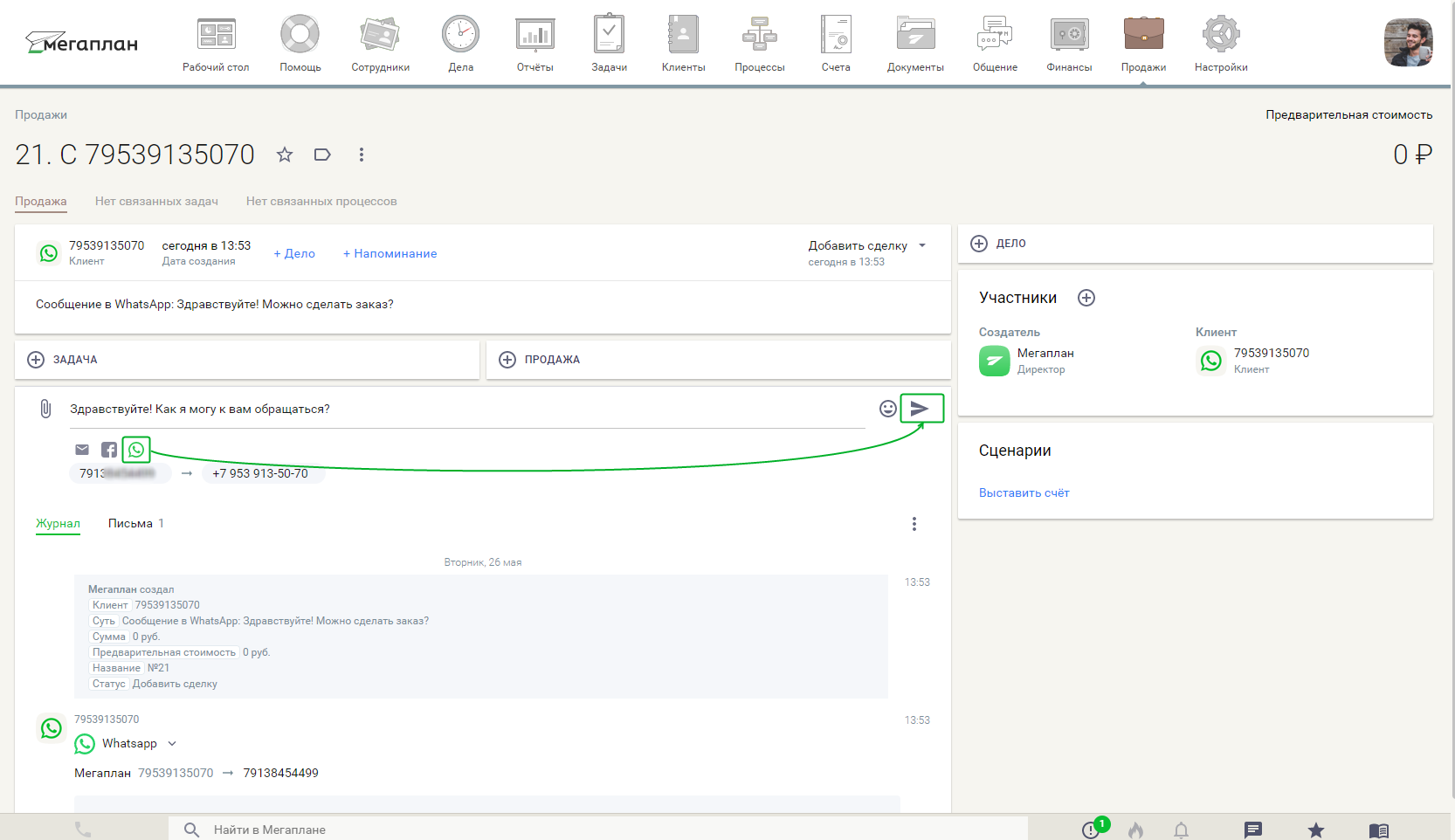Image resolution: width=1455 pixels, height=840 pixels.
Task: Click the Мегаплан logo
Action: pyautogui.click(x=81, y=43)
